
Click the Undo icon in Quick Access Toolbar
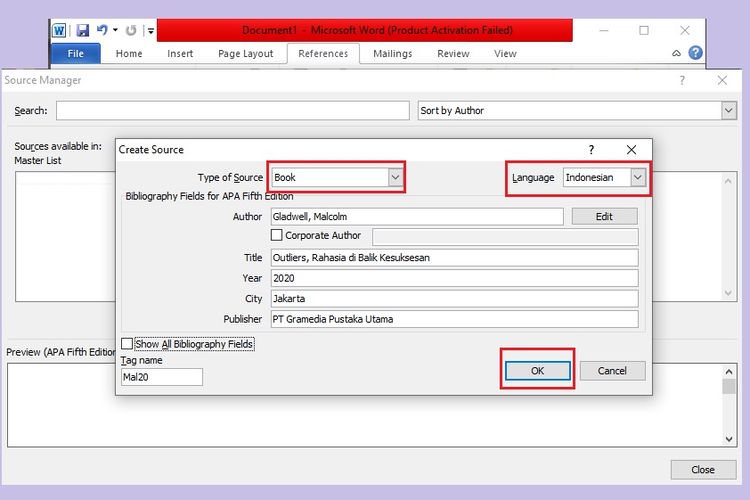click(102, 30)
